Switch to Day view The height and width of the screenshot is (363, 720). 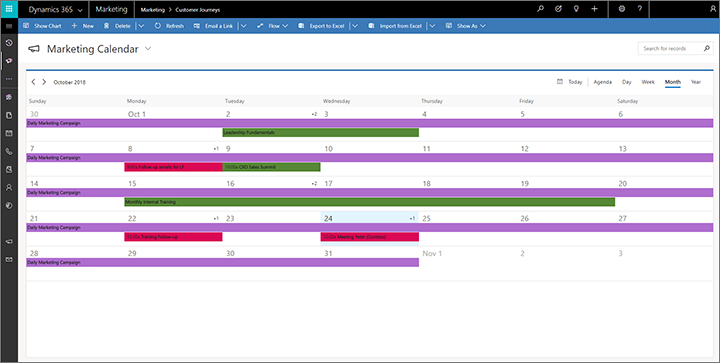626,82
